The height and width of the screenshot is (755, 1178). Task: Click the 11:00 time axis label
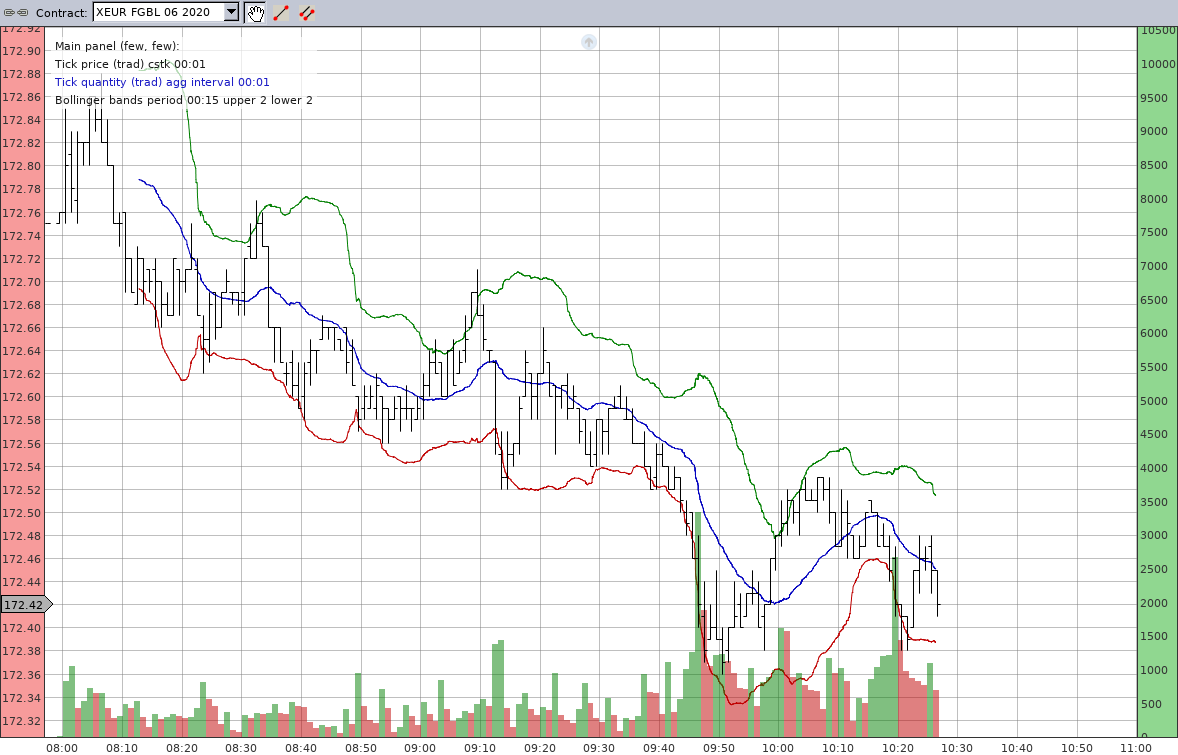[1136, 748]
